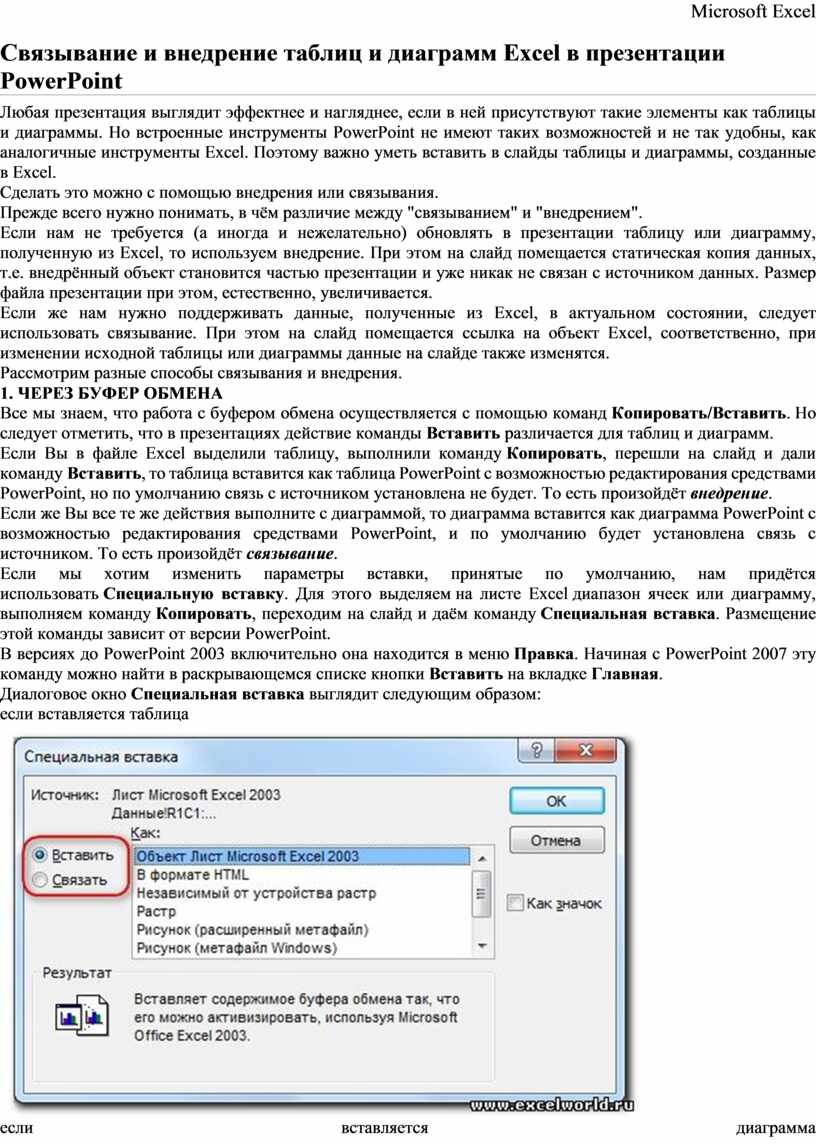Click the list's scroll down arrow

[x=481, y=946]
